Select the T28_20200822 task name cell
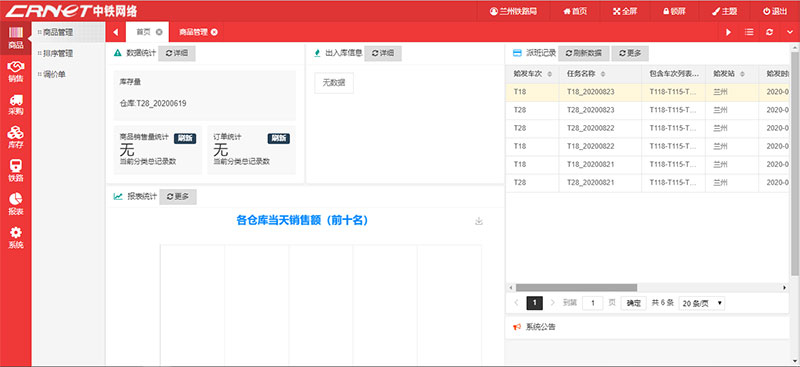Screen dimensions: 800x367 pos(600,128)
